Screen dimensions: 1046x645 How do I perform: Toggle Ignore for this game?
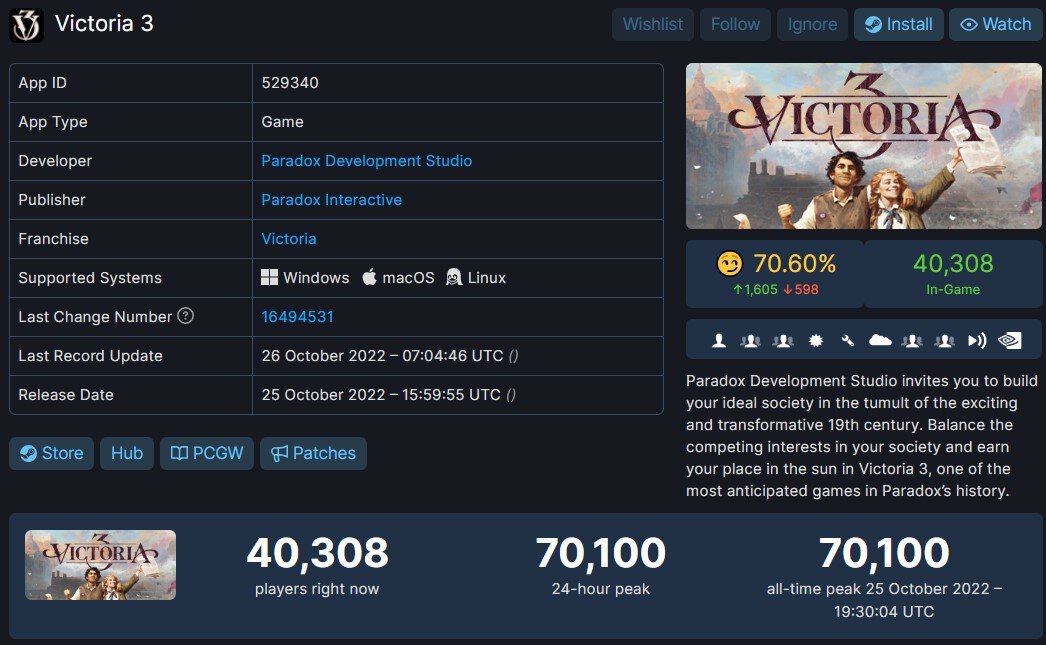(x=812, y=24)
